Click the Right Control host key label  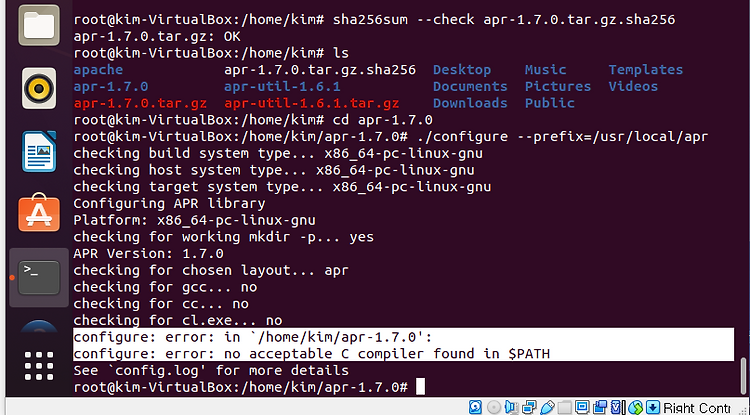click(697, 408)
